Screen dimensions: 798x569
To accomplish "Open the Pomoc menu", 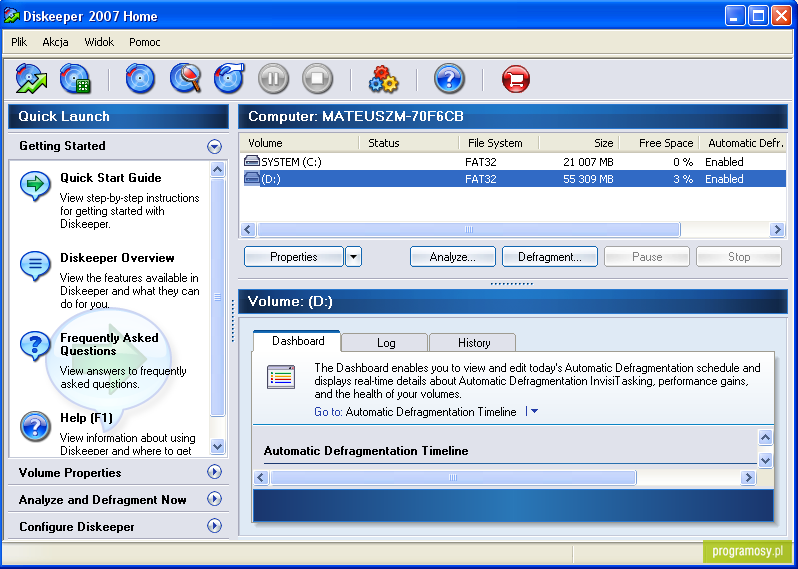I will click(x=145, y=42).
